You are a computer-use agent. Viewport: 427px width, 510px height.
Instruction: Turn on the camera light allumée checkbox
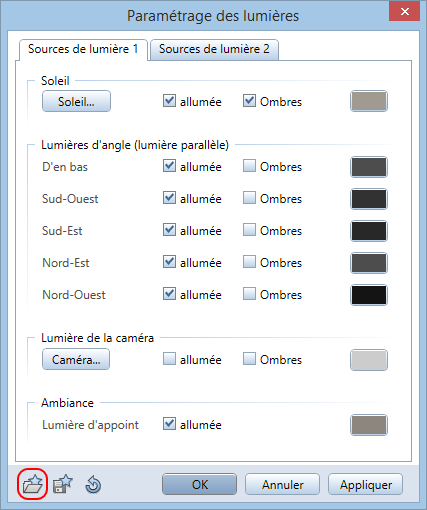[x=169, y=359]
